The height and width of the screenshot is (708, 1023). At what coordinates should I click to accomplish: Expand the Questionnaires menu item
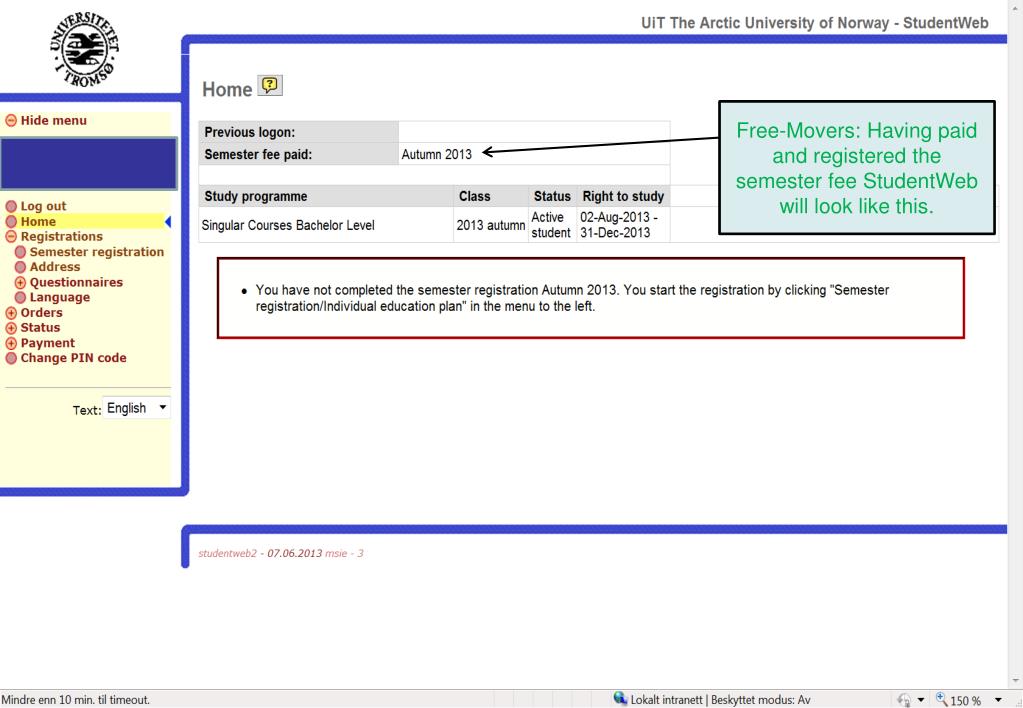[x=18, y=281]
